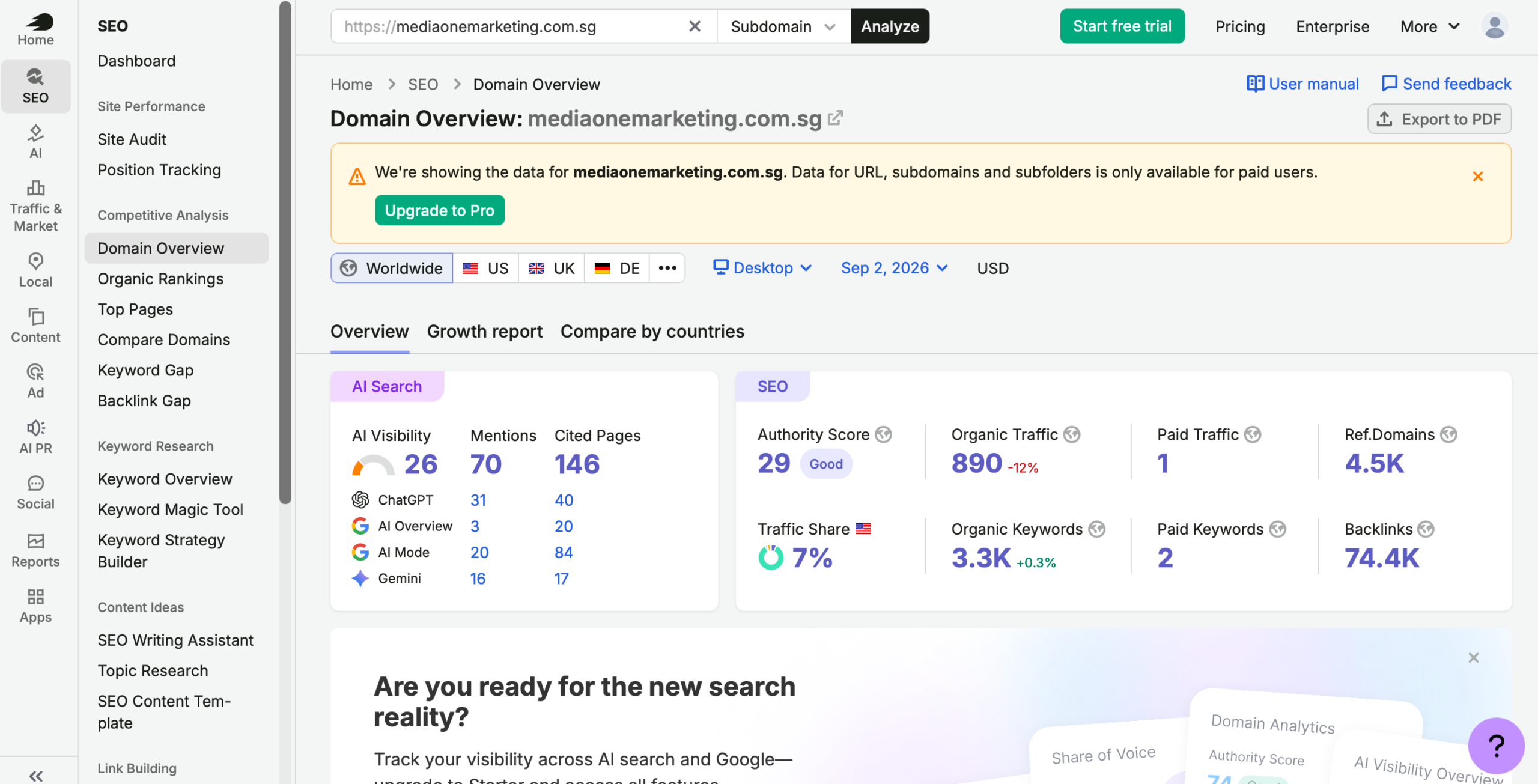Open Keyword Magic Tool in sidebar

click(x=170, y=509)
